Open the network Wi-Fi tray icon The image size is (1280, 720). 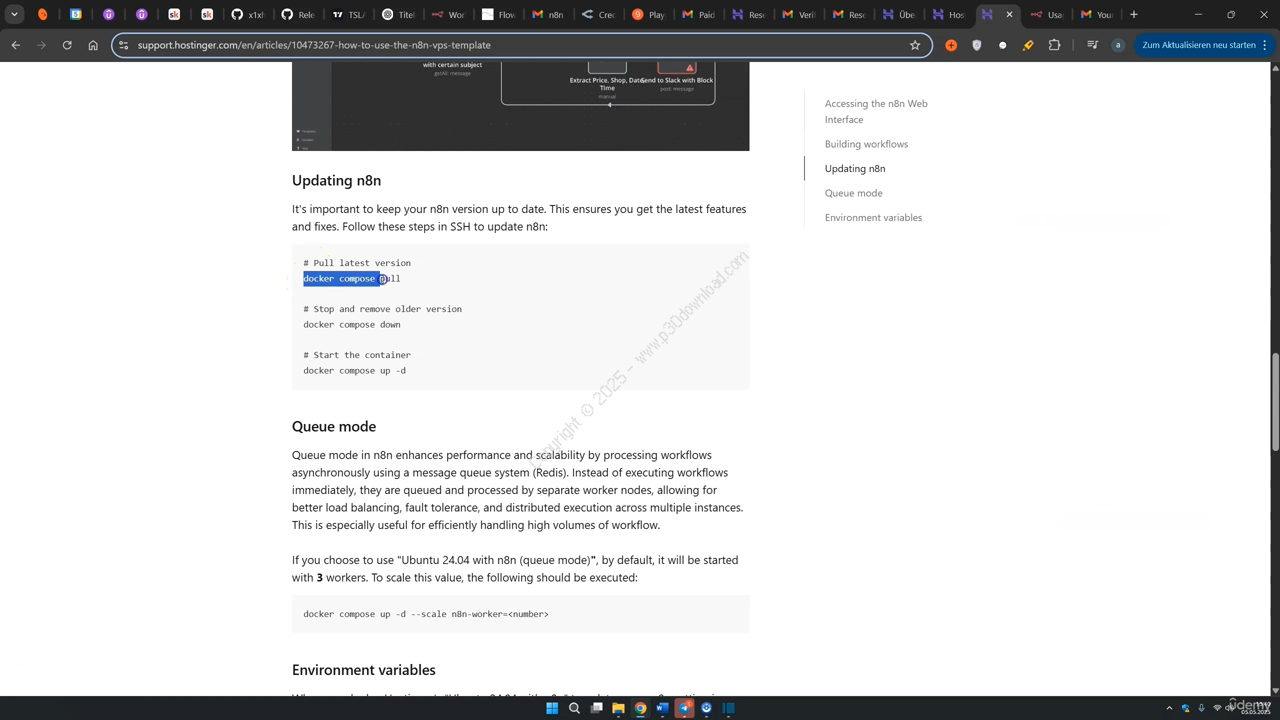point(1217,708)
